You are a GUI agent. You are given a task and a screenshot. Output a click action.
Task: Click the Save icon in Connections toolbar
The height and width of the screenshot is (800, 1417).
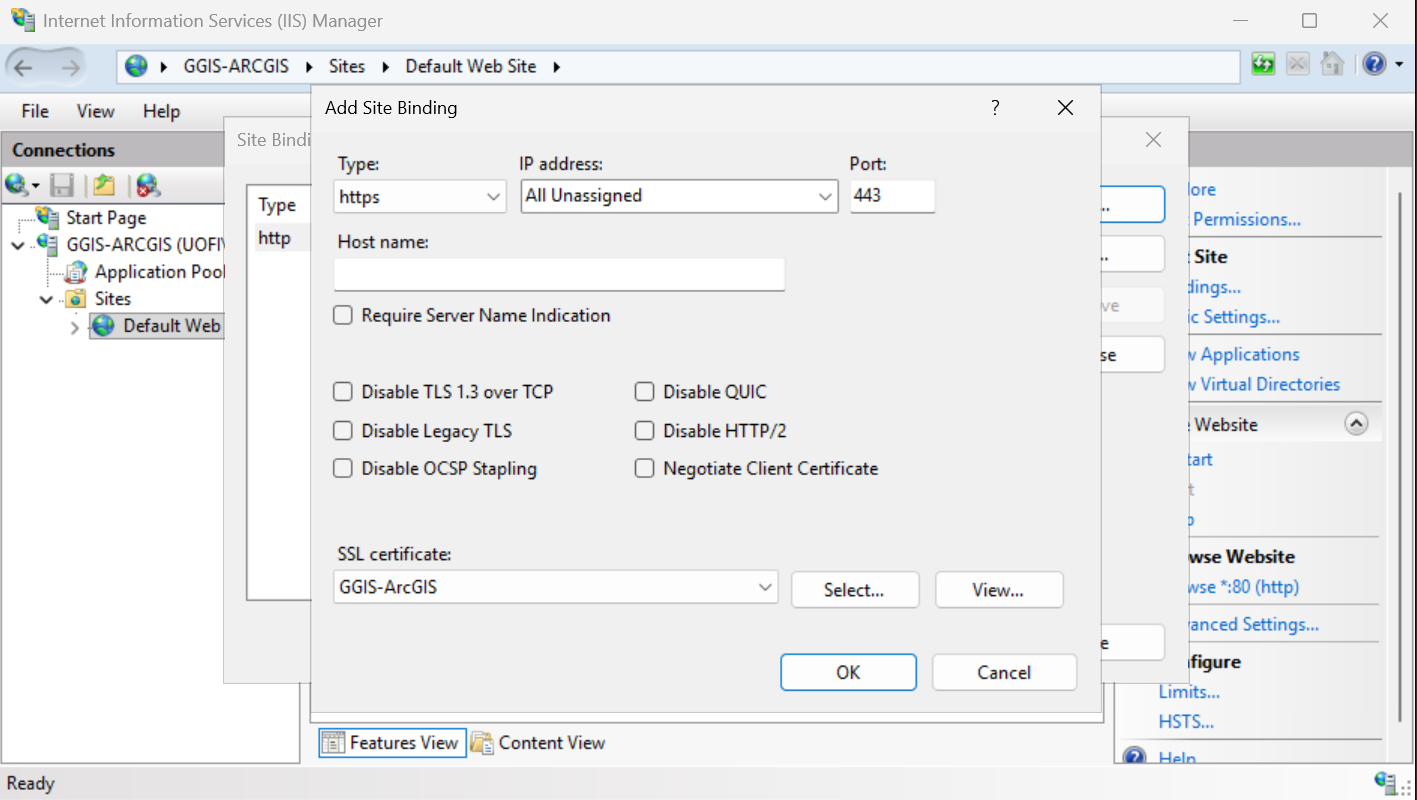coord(62,185)
